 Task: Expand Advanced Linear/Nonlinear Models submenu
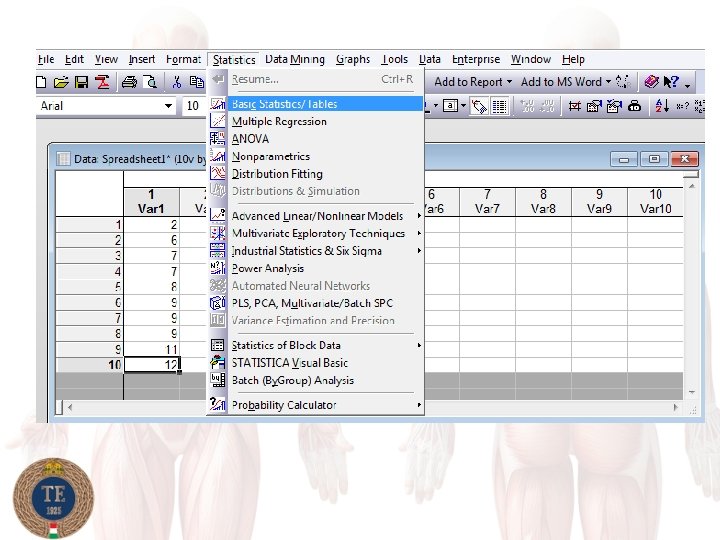(x=419, y=216)
